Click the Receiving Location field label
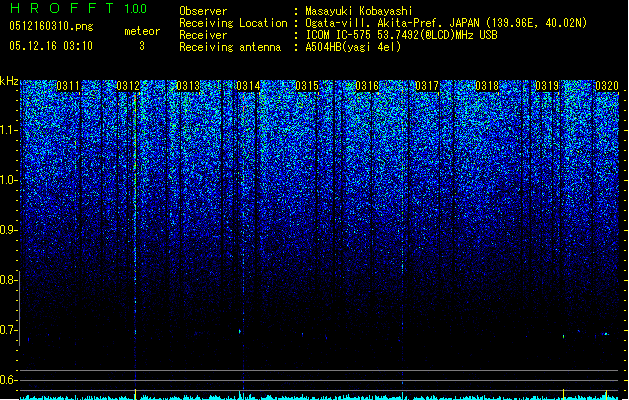This screenshot has height=400, width=629. tap(233, 23)
